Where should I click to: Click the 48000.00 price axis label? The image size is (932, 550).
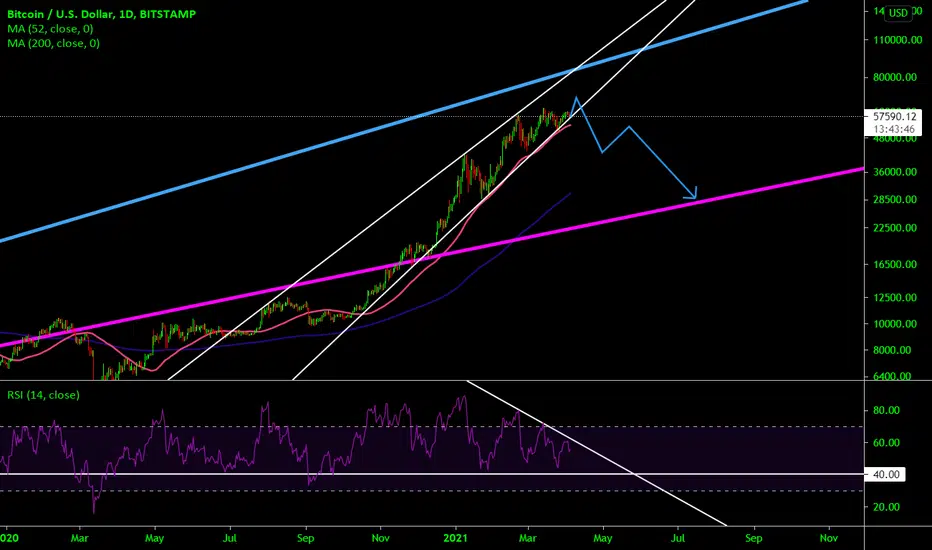click(x=895, y=139)
